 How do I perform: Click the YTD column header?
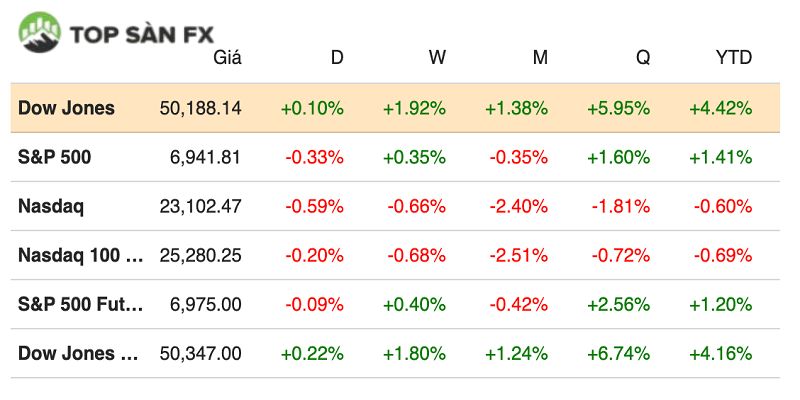click(x=733, y=58)
